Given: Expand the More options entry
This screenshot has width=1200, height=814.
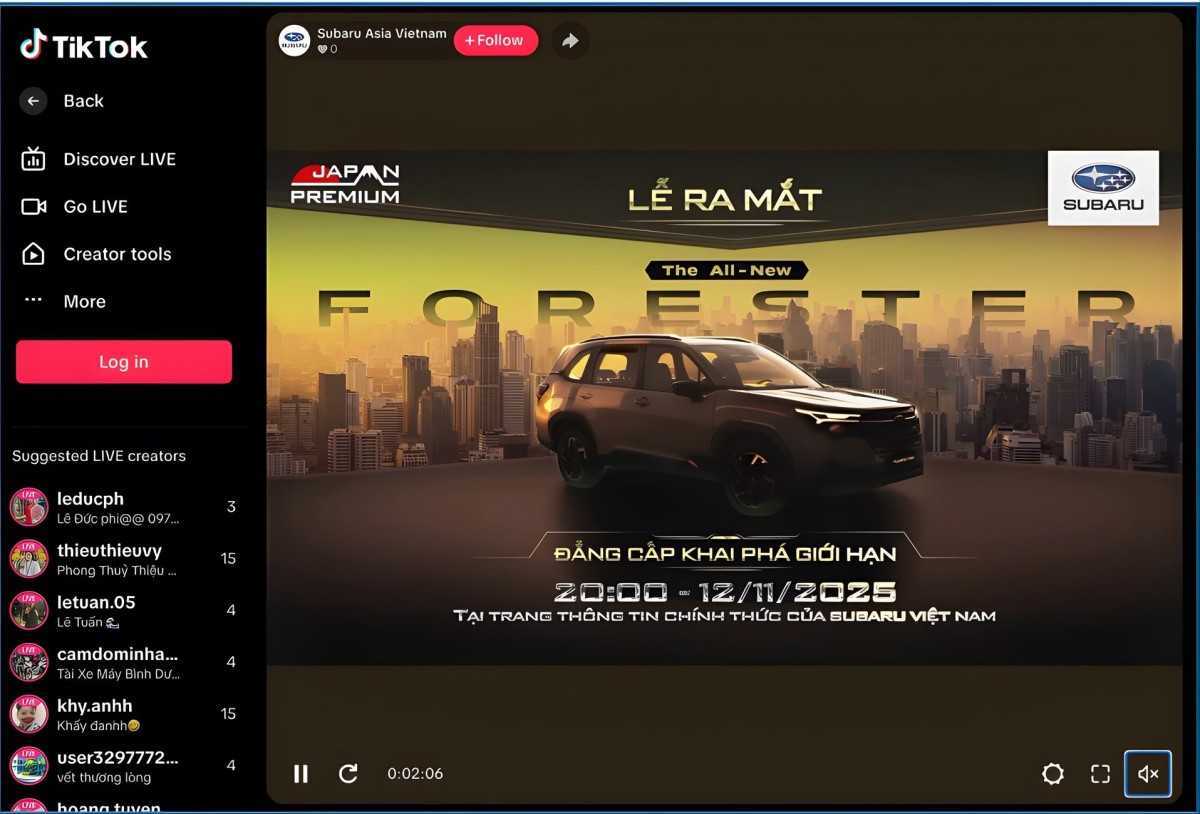Looking at the screenshot, I should pos(85,301).
